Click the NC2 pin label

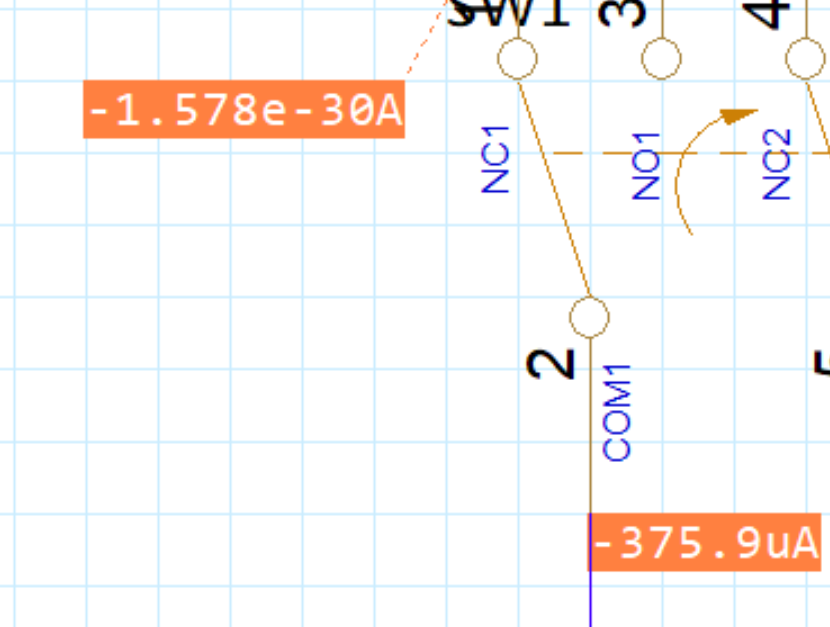[778, 164]
